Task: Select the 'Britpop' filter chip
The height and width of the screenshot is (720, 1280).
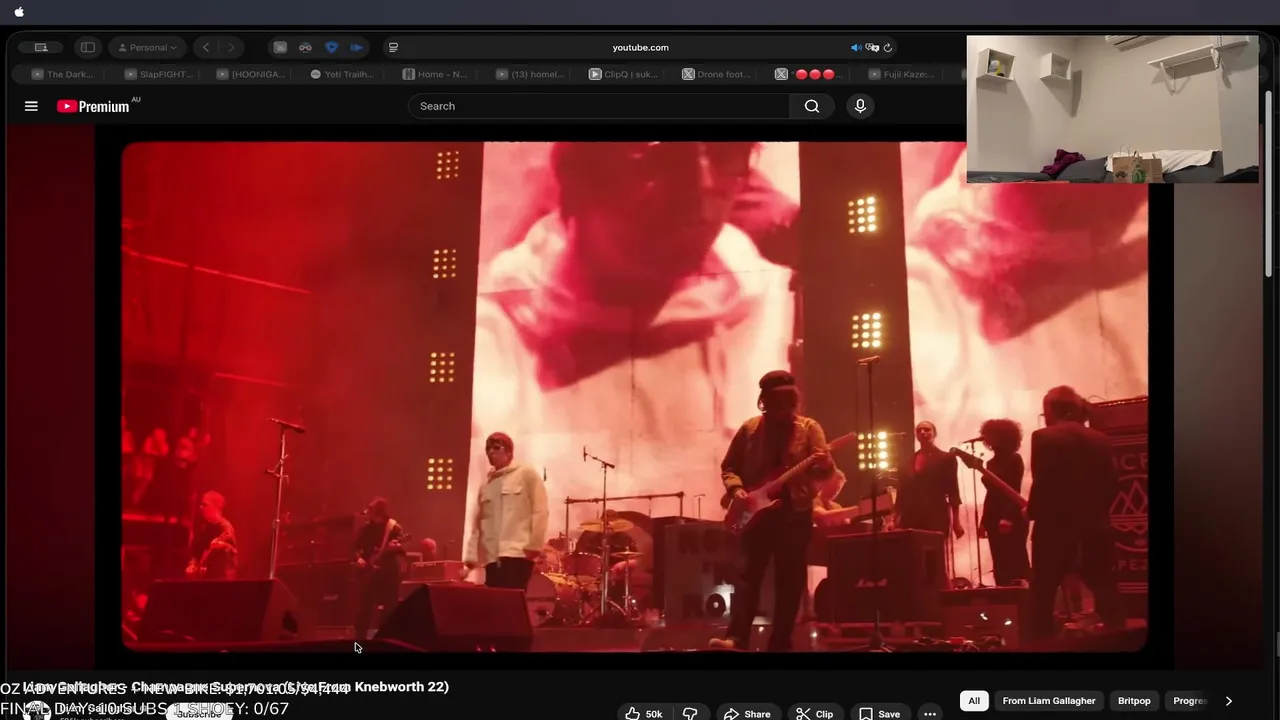Action: (x=1134, y=701)
